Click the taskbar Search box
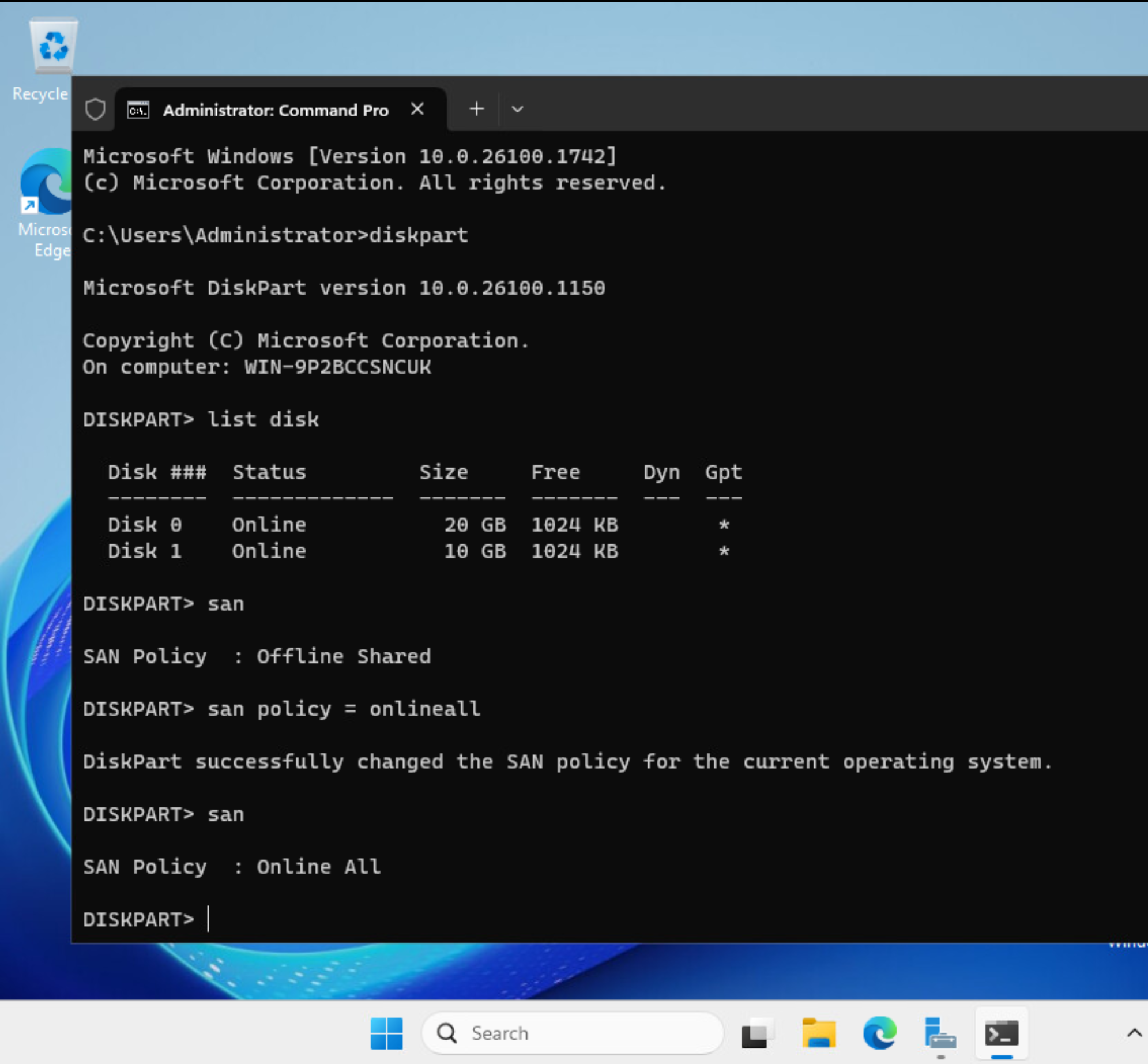Viewport: 1148px width, 1064px height. coord(573,1033)
